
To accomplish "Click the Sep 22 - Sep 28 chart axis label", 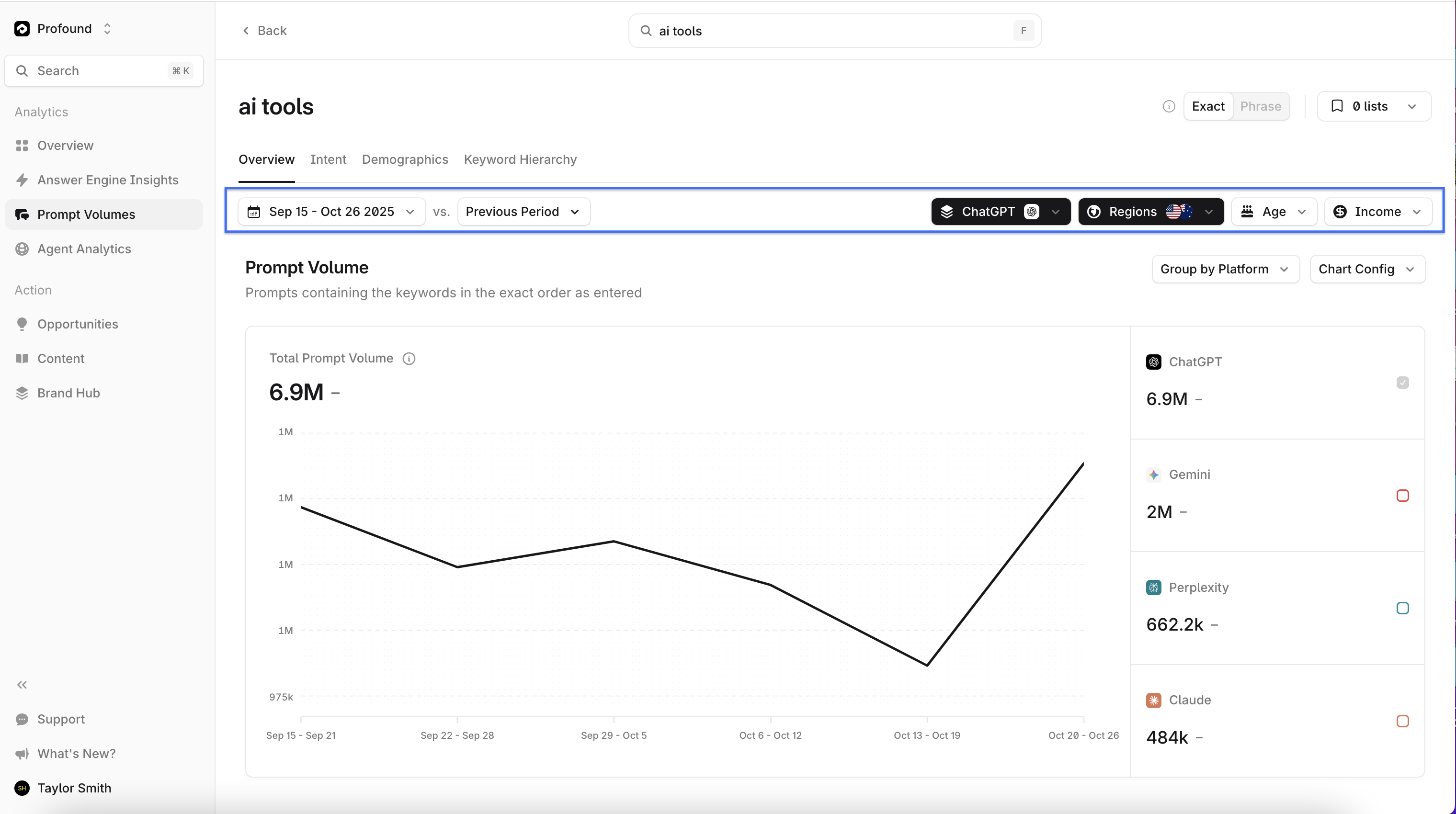I will (x=457, y=735).
